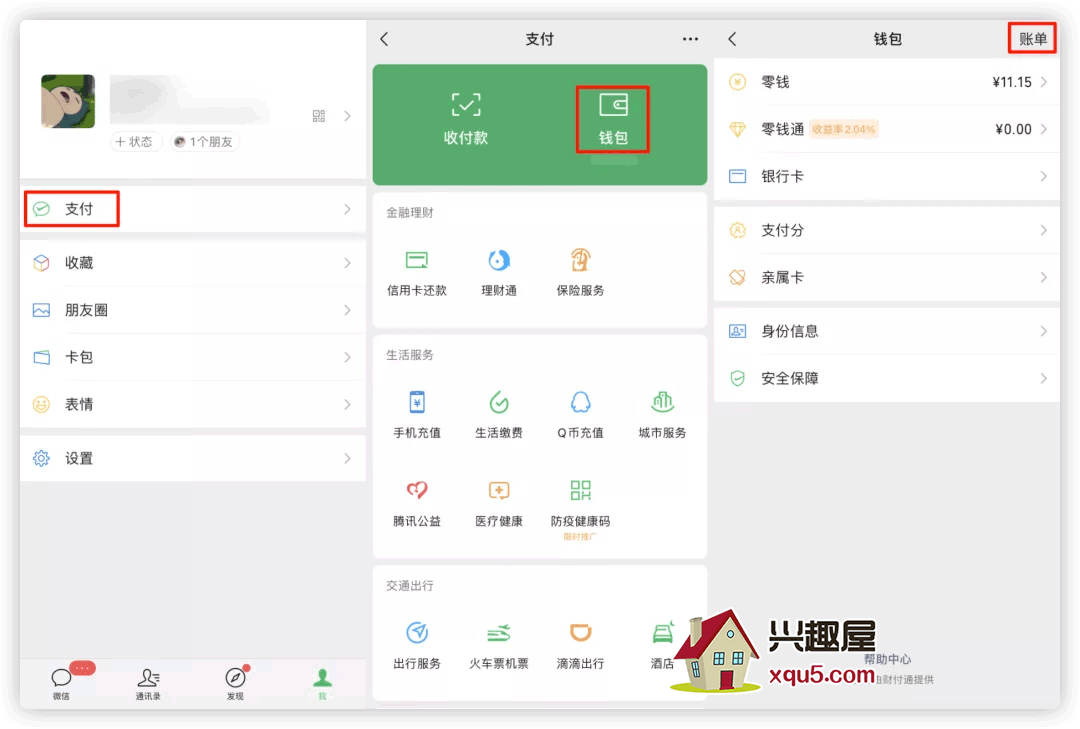This screenshot has width=1080, height=729.
Task: Open the 收藏 favorites row
Action: (193, 263)
